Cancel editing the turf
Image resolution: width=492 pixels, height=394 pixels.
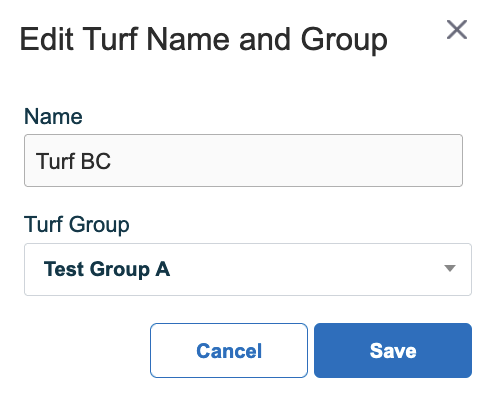point(229,350)
